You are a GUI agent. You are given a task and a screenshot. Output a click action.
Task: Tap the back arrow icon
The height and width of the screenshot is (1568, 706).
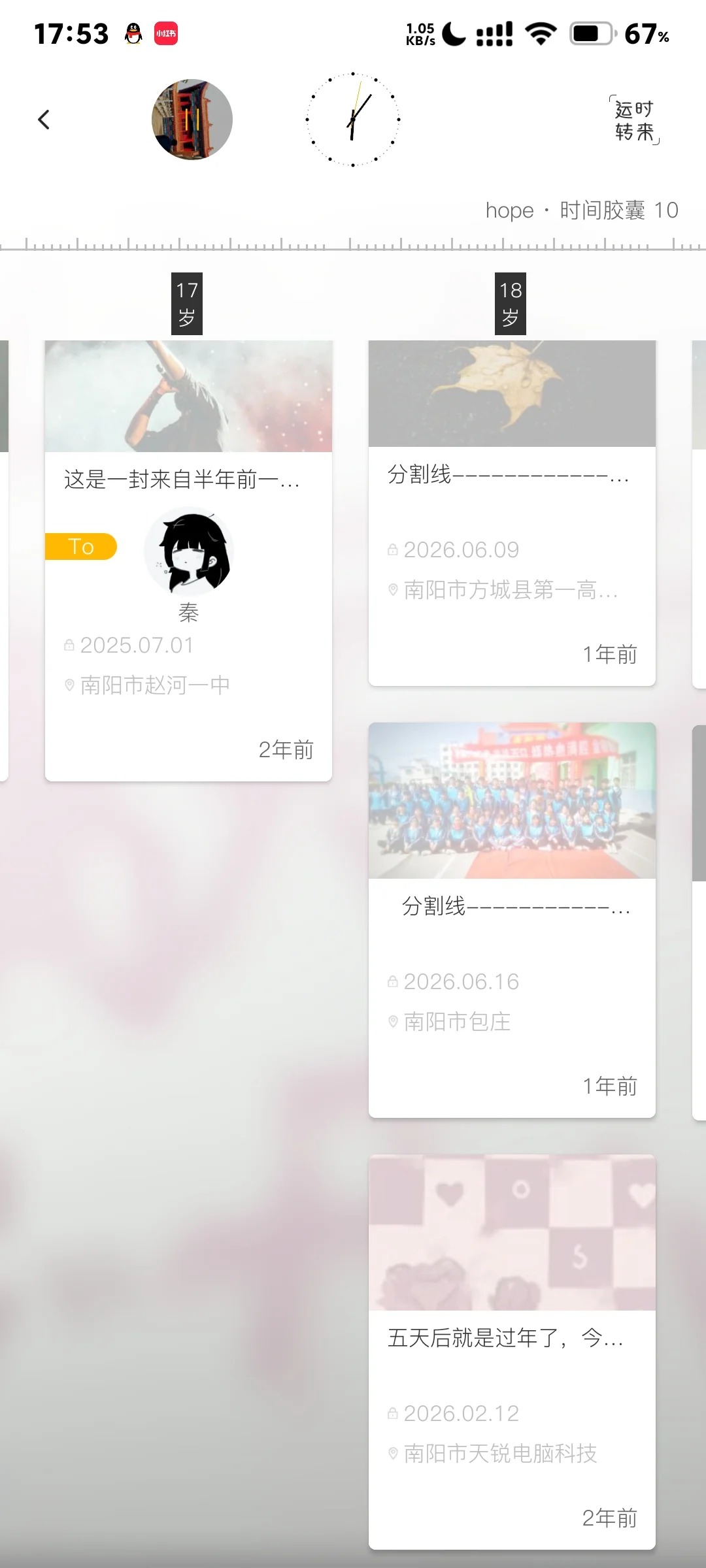[x=44, y=120]
